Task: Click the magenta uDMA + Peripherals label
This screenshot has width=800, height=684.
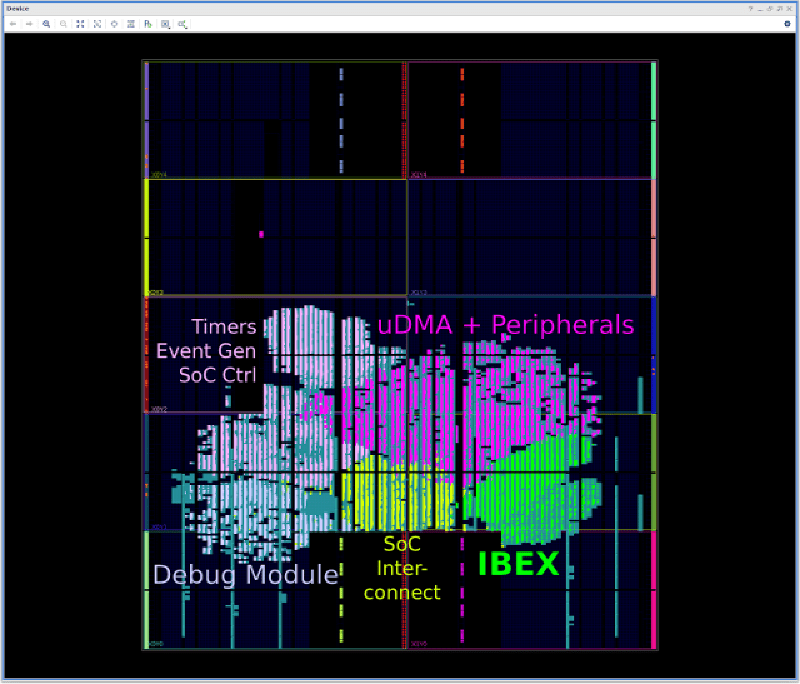Action: click(x=505, y=324)
